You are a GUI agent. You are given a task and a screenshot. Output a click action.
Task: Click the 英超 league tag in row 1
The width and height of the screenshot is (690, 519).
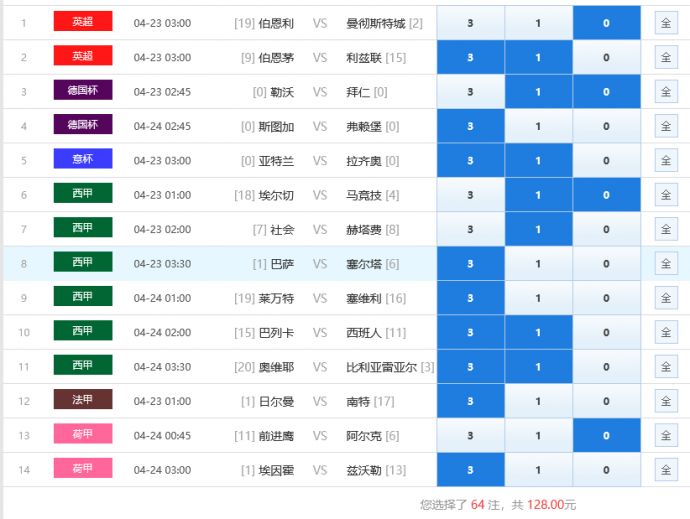83,22
